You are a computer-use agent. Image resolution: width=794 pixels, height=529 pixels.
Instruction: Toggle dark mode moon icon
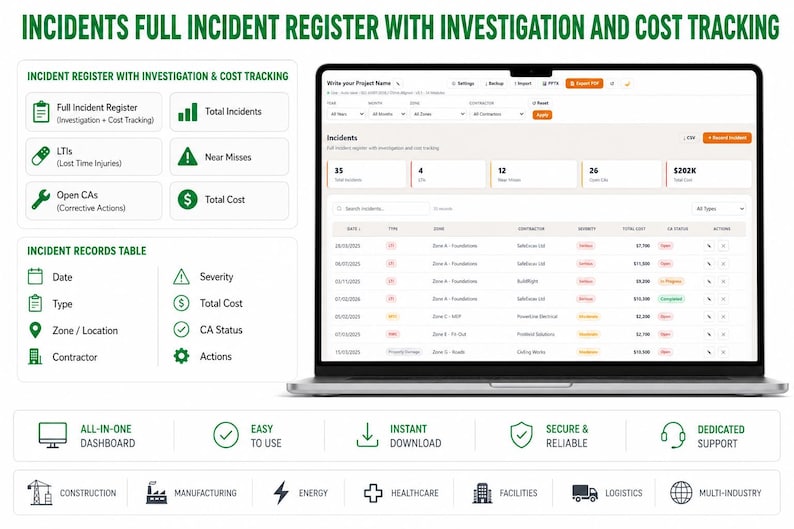pos(627,84)
